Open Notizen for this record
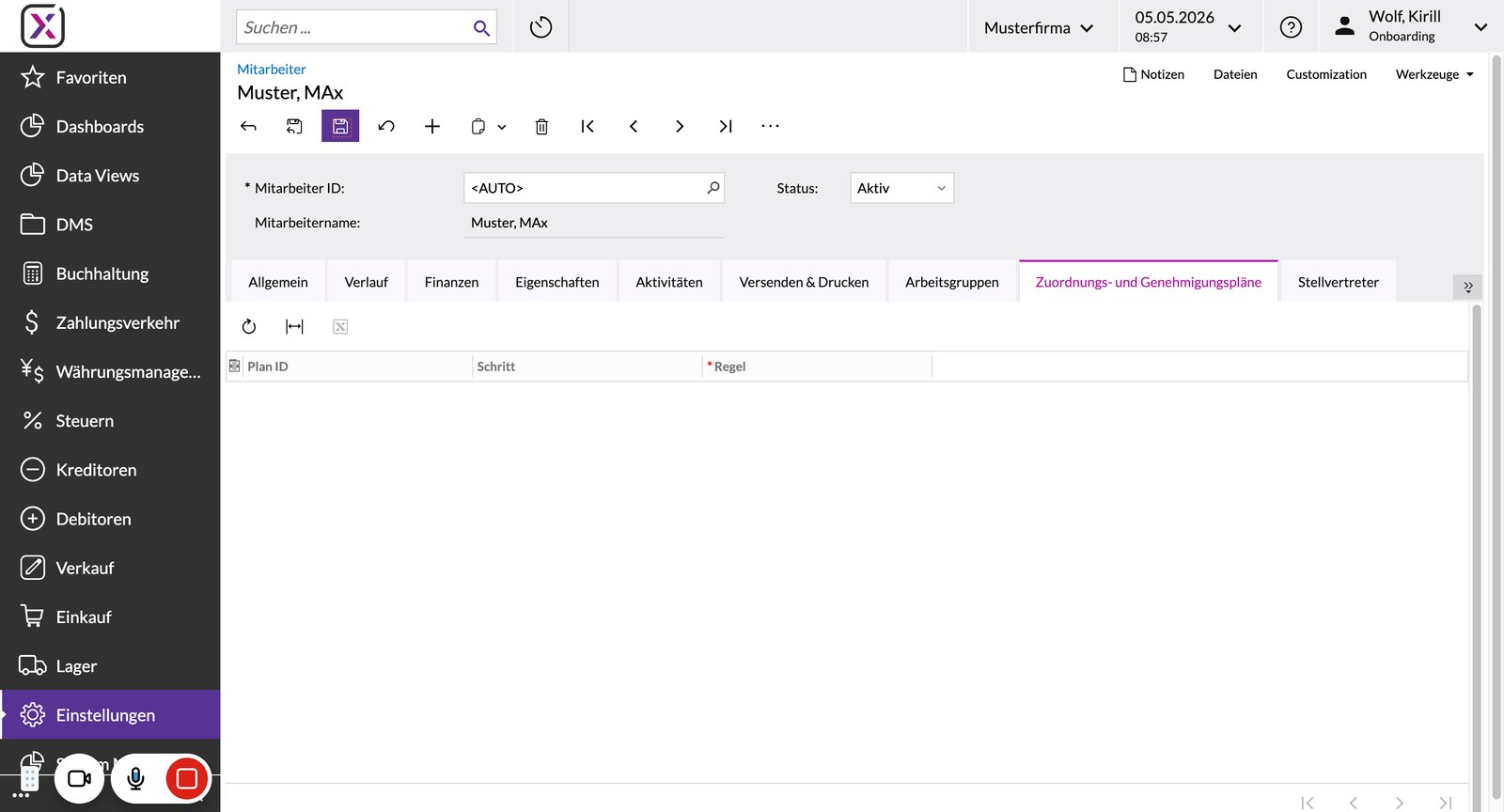 tap(1153, 74)
